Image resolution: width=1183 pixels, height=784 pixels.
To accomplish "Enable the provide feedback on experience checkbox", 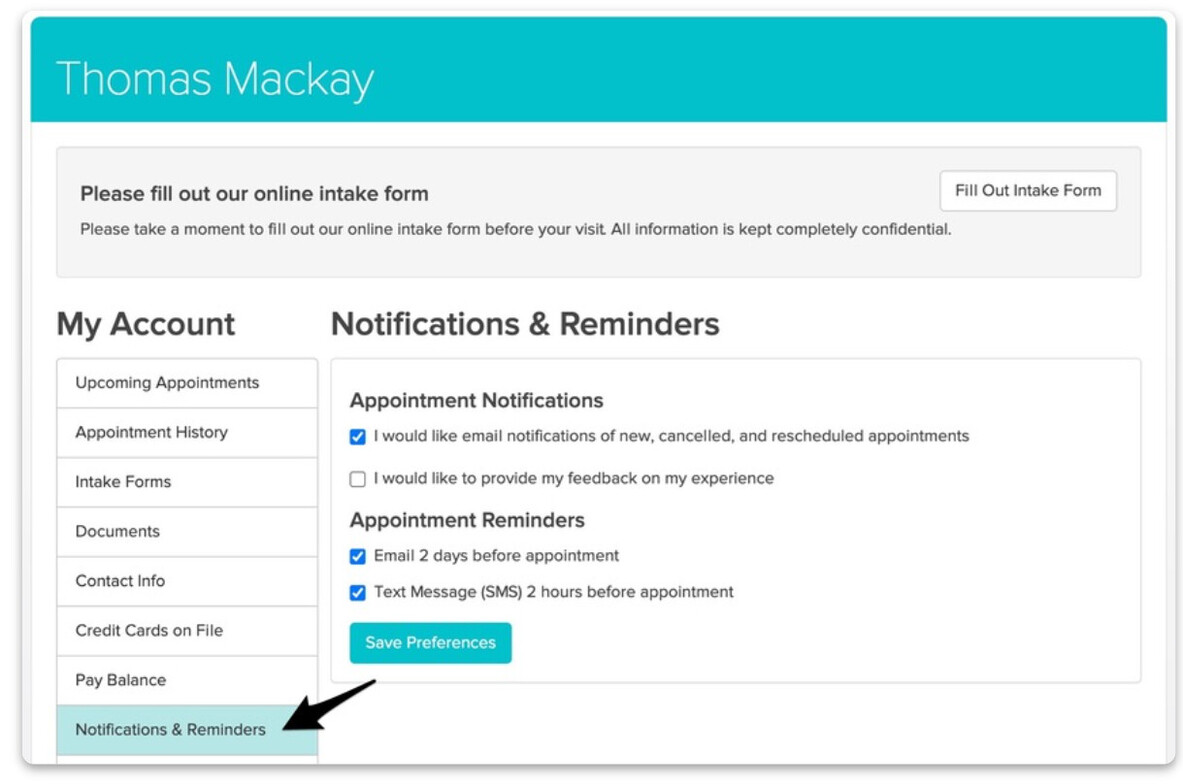I will (x=358, y=480).
